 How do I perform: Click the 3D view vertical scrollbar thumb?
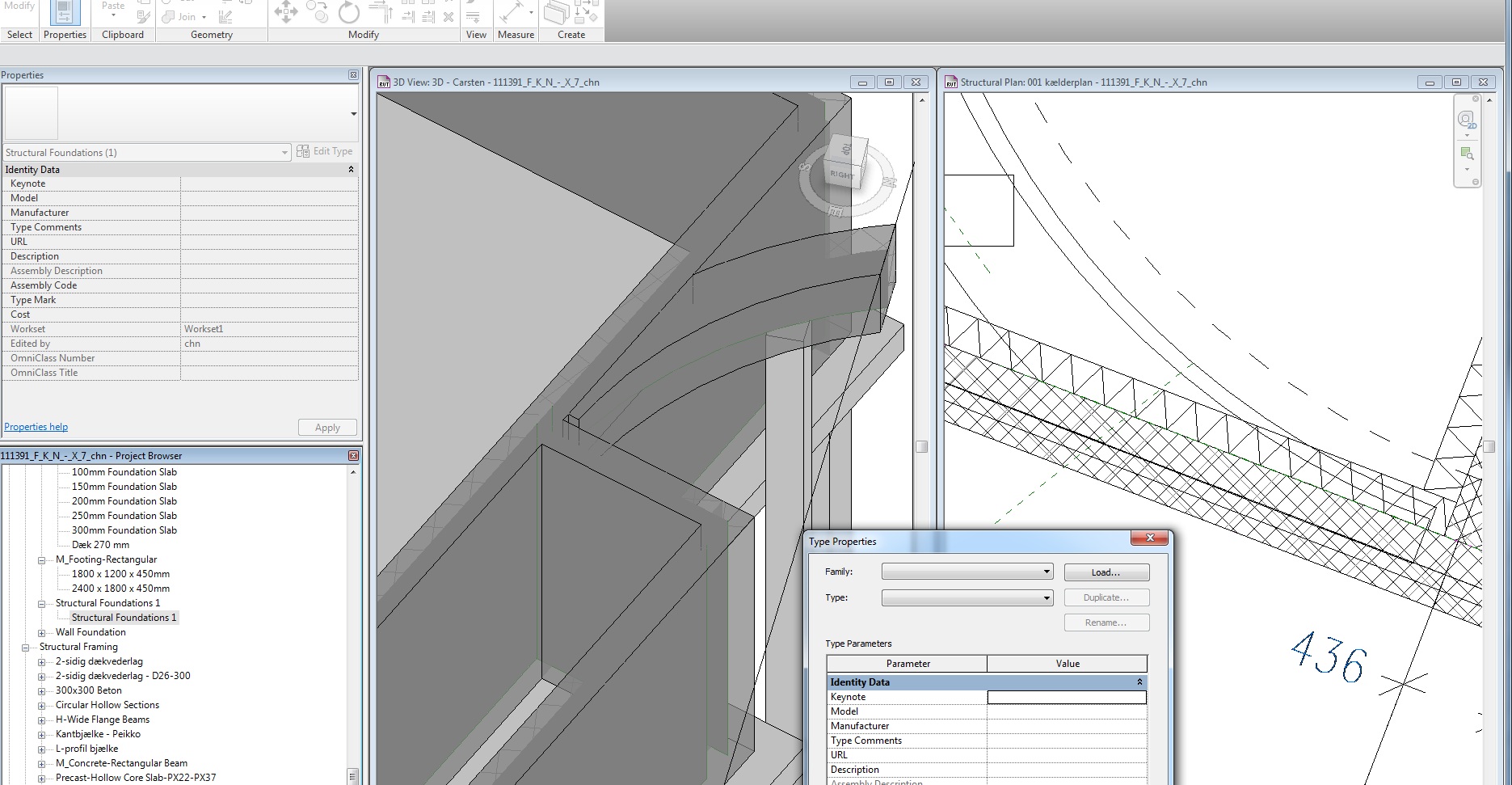pos(920,446)
